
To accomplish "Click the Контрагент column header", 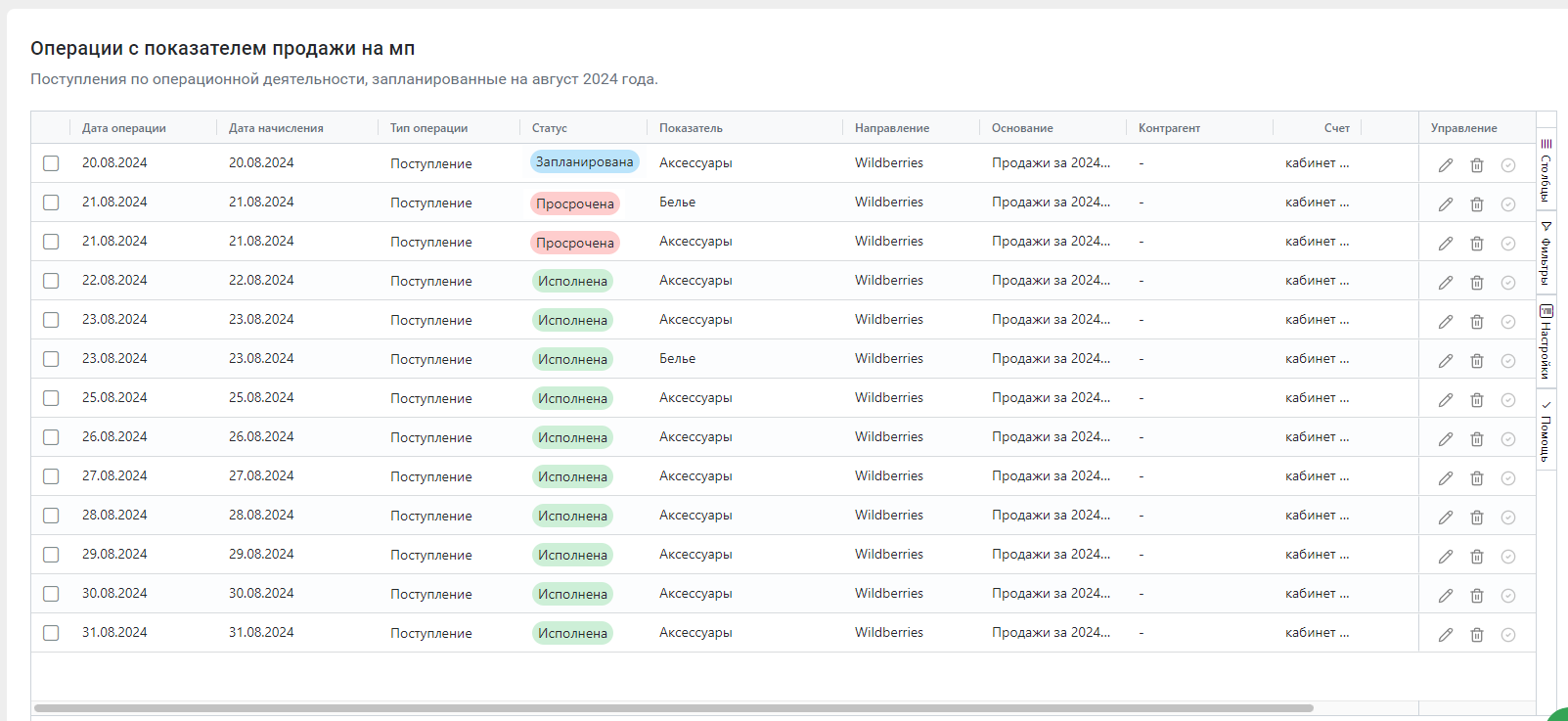I will (x=1169, y=128).
